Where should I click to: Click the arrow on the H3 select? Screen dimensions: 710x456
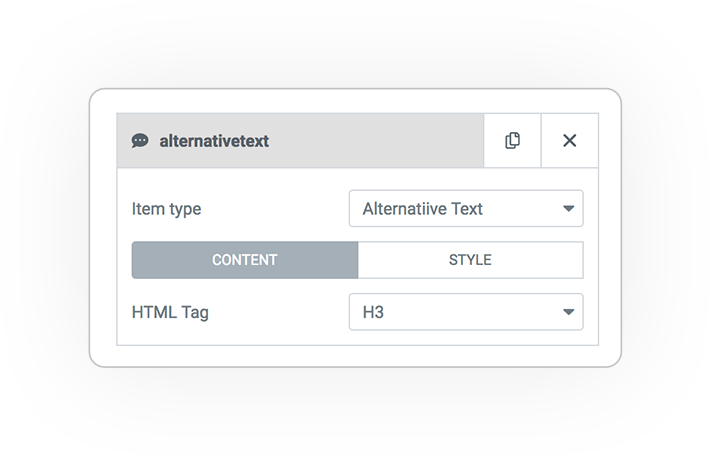click(x=568, y=312)
